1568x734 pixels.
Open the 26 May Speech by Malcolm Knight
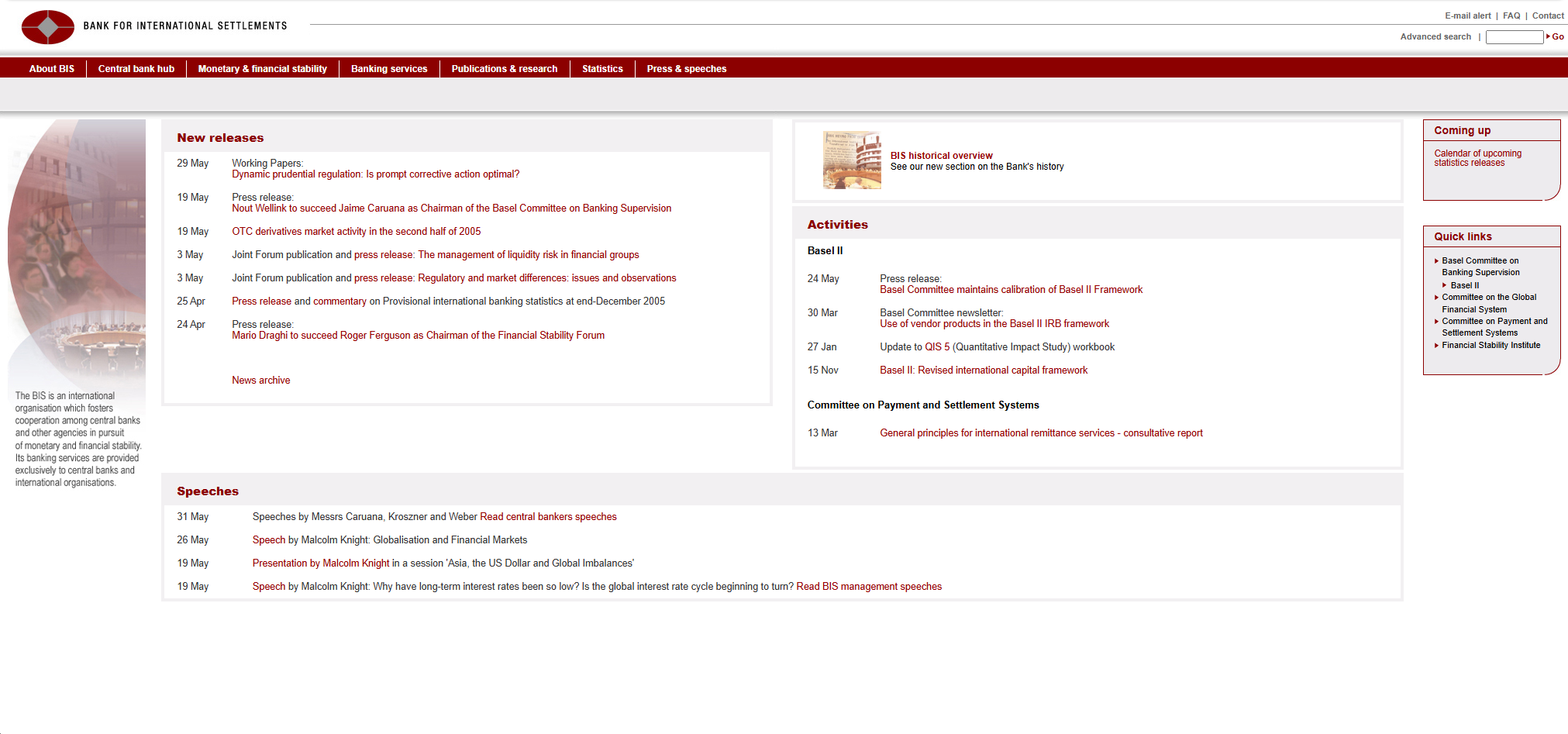[269, 540]
